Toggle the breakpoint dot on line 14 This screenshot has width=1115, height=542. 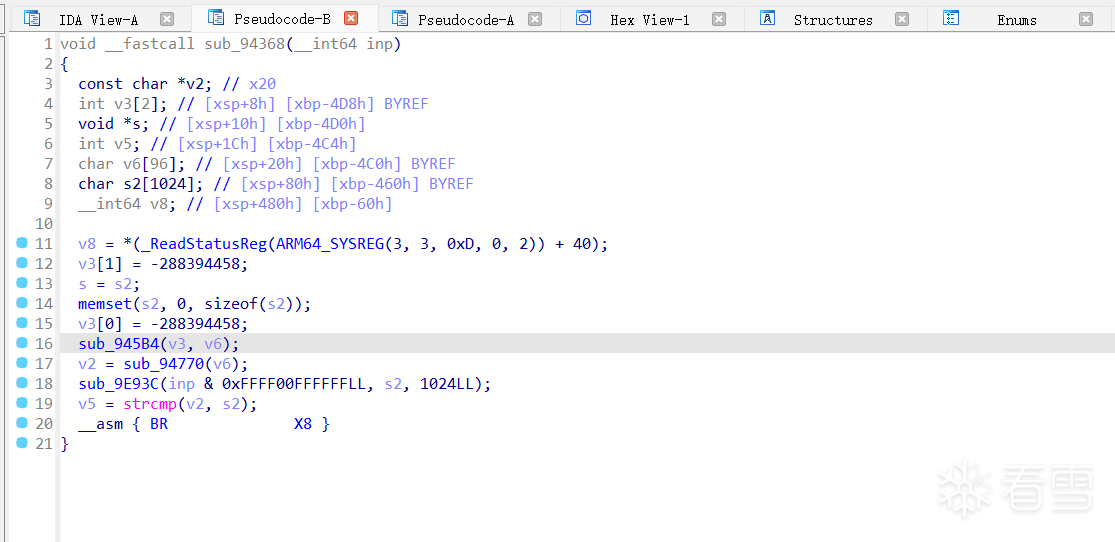point(22,303)
